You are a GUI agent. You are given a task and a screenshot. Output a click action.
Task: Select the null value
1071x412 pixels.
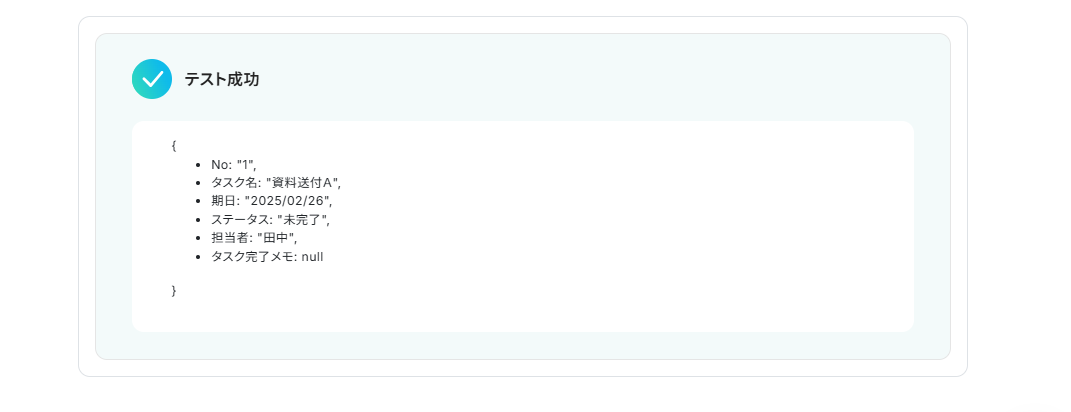click(312, 257)
